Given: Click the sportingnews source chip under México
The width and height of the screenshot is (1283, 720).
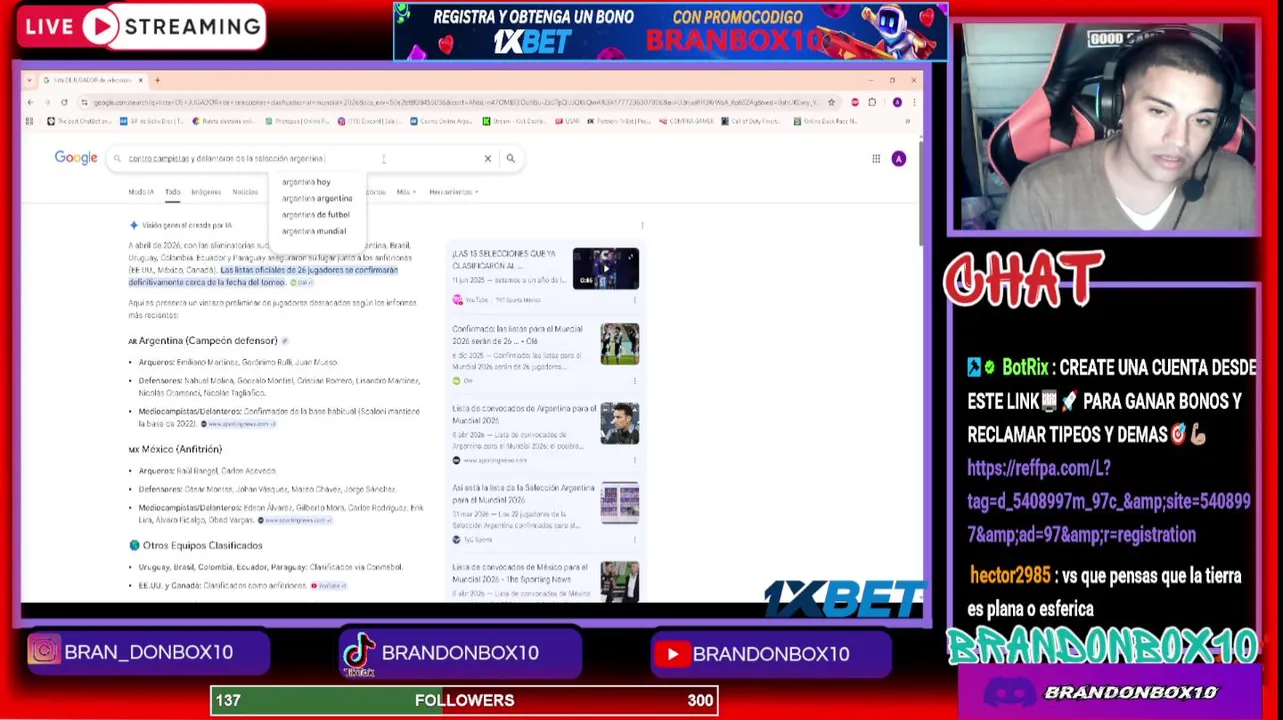Looking at the screenshot, I should click(295, 520).
